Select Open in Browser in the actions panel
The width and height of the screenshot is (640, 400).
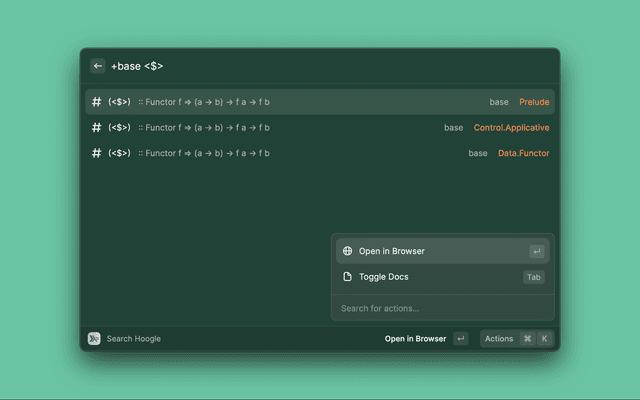(392, 251)
